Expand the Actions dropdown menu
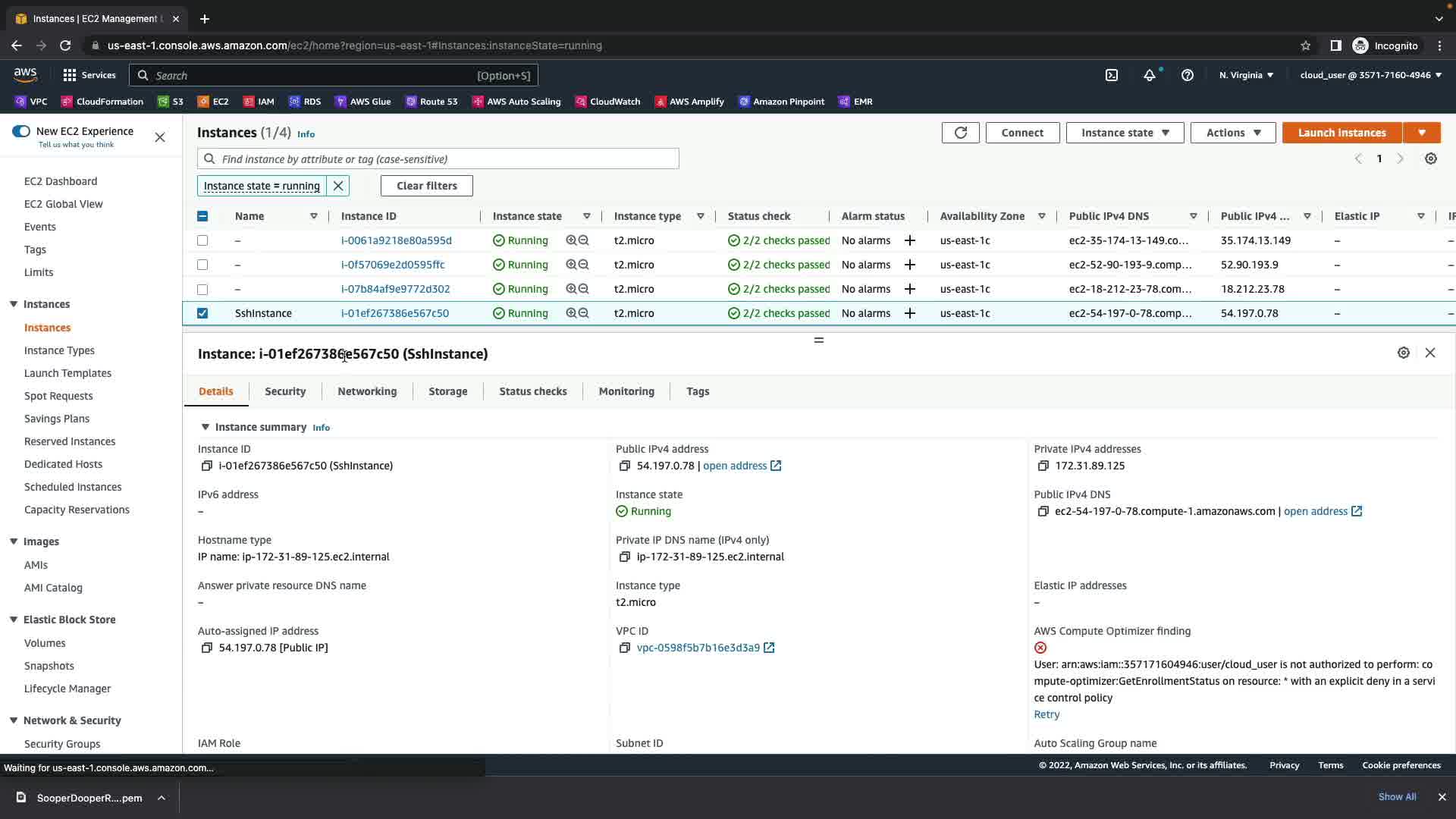Screen dimensions: 1456x819 pyautogui.click(x=1233, y=133)
